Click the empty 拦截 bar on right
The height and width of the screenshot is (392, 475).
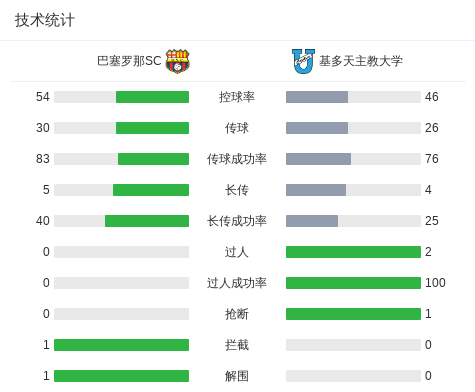[x=353, y=345]
